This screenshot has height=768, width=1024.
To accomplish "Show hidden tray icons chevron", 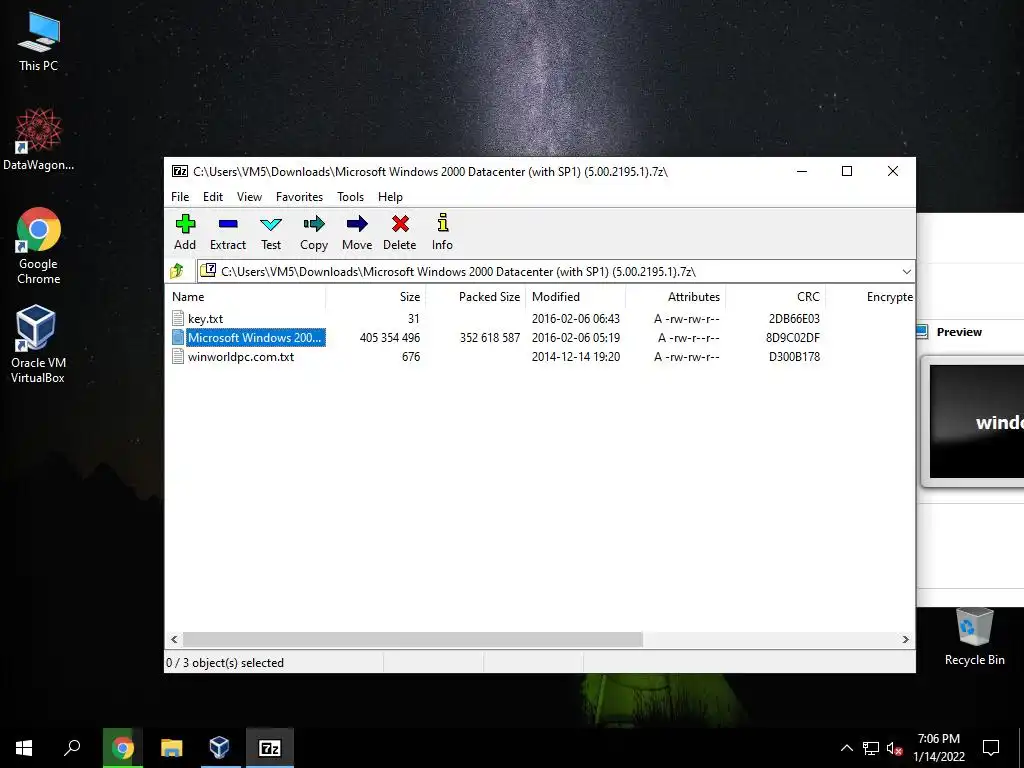I will coord(846,748).
